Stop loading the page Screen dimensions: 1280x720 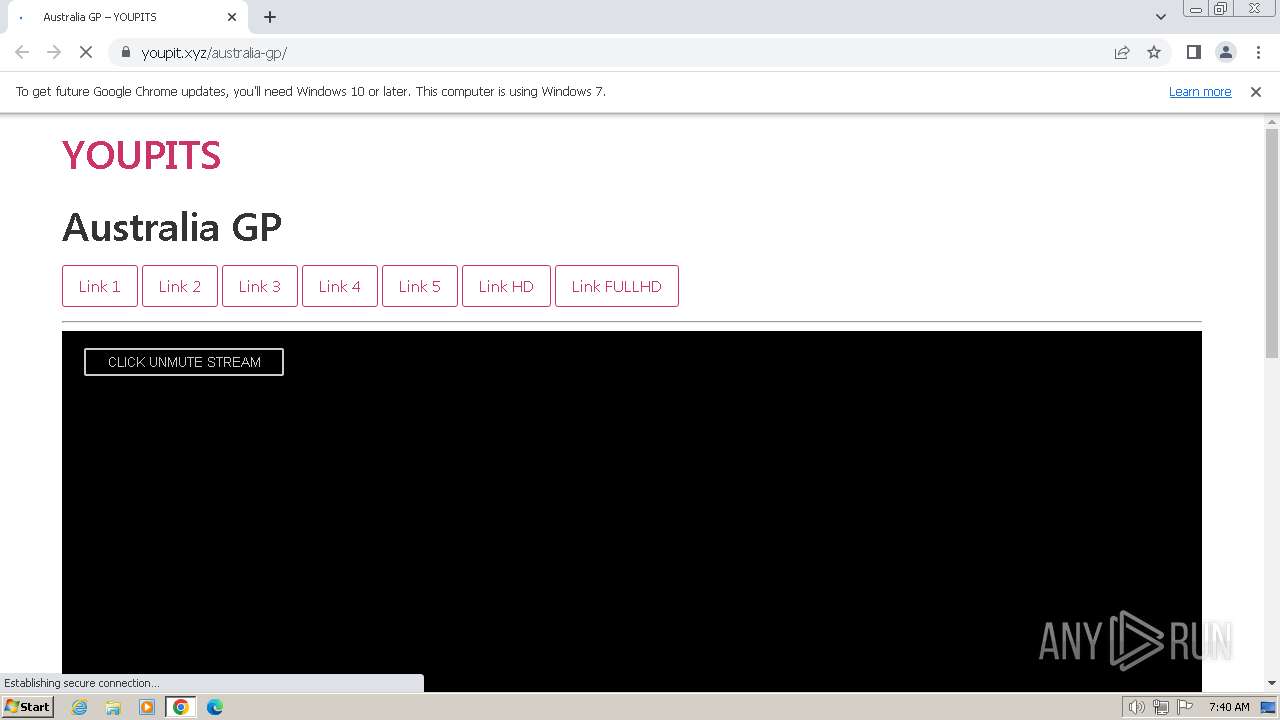pos(86,52)
